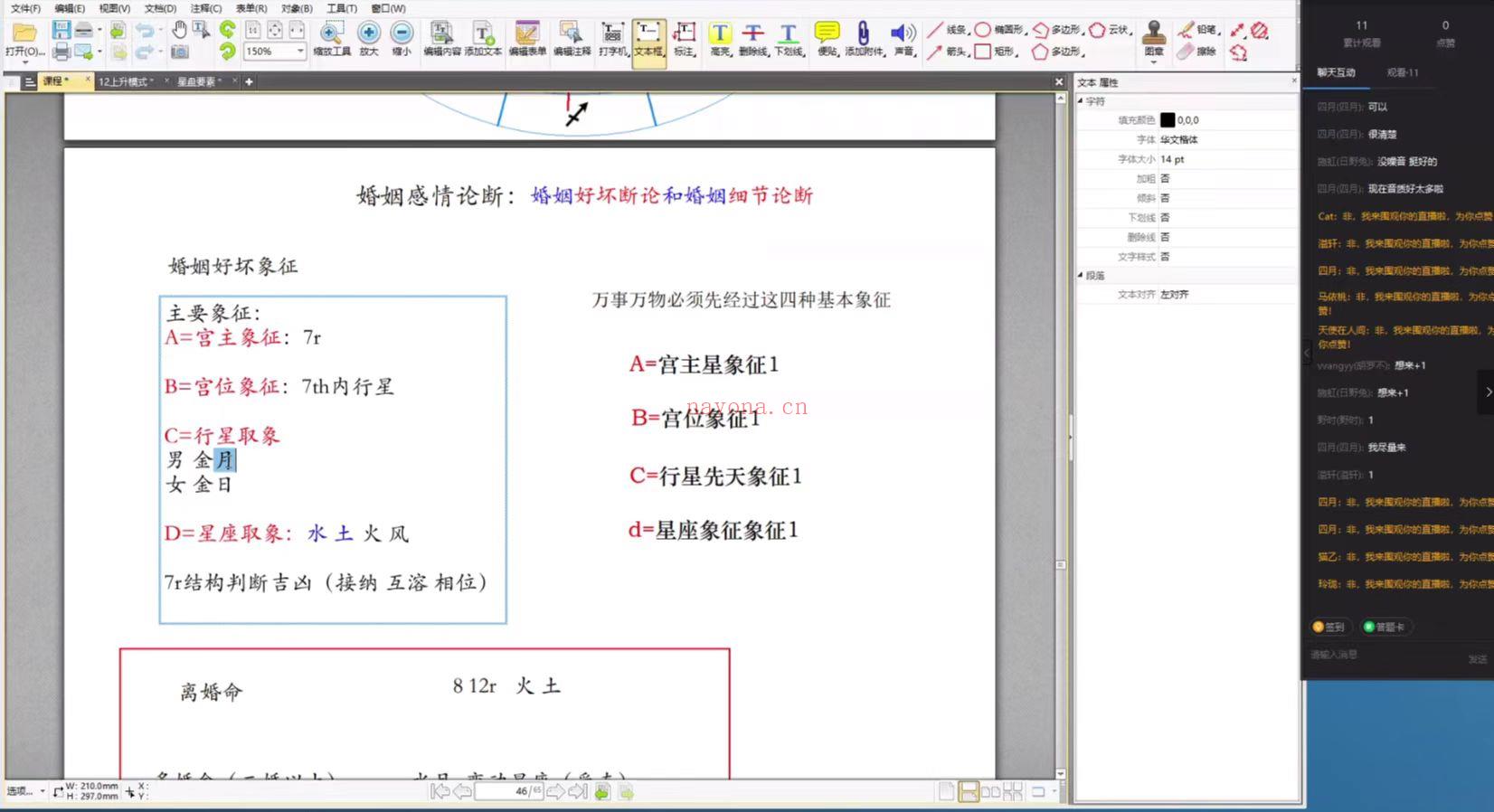This screenshot has width=1494, height=812.
Task: Select the Hand pan tool
Action: [179, 30]
